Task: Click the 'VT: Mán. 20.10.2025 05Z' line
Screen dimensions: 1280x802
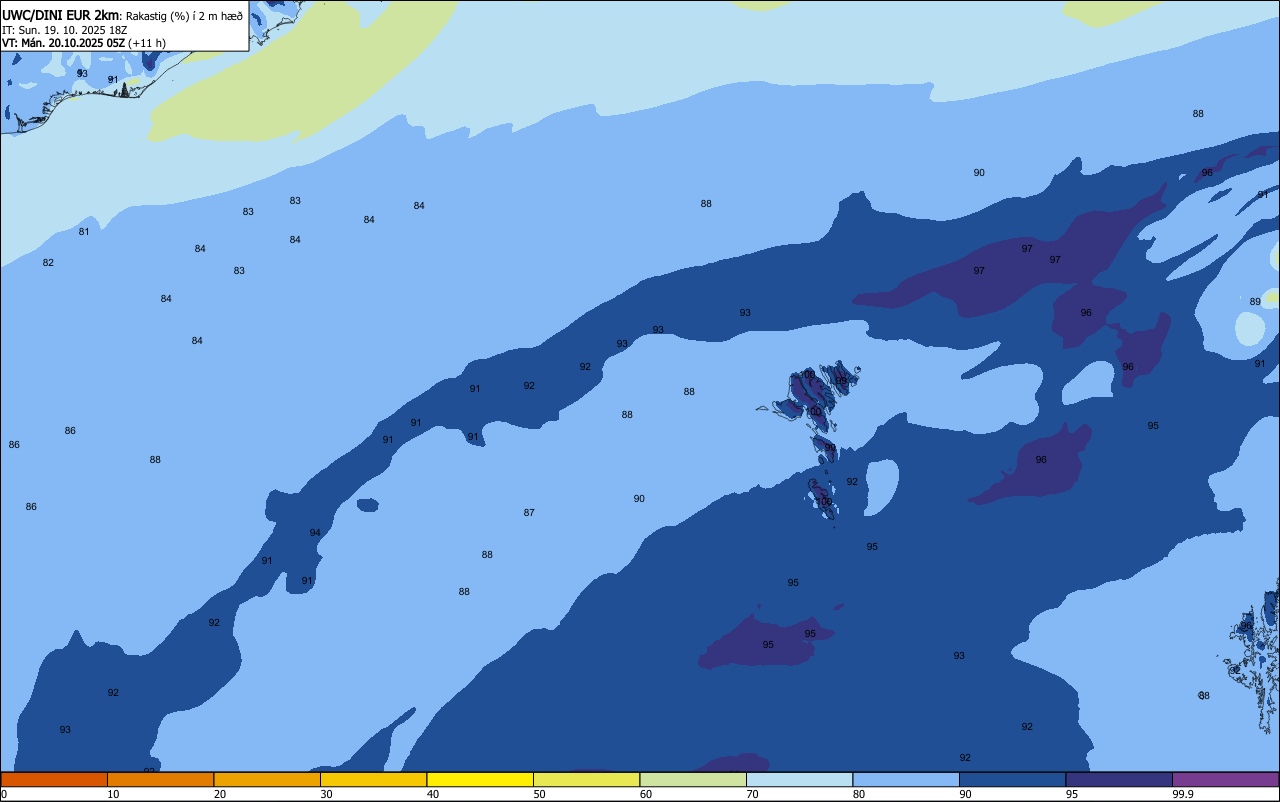Action: [63, 42]
